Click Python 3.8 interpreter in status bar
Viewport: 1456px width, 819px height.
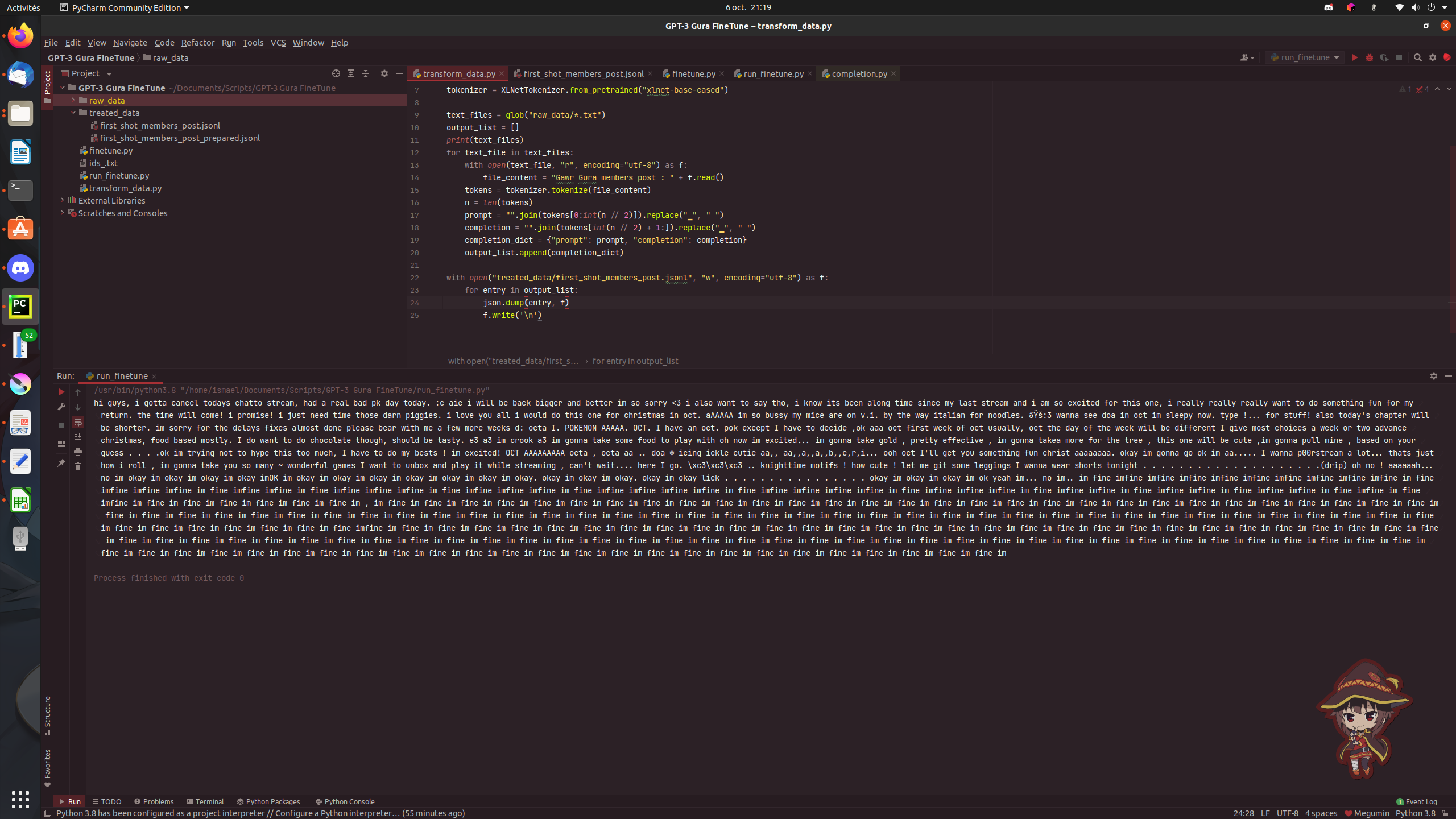pos(1415,813)
